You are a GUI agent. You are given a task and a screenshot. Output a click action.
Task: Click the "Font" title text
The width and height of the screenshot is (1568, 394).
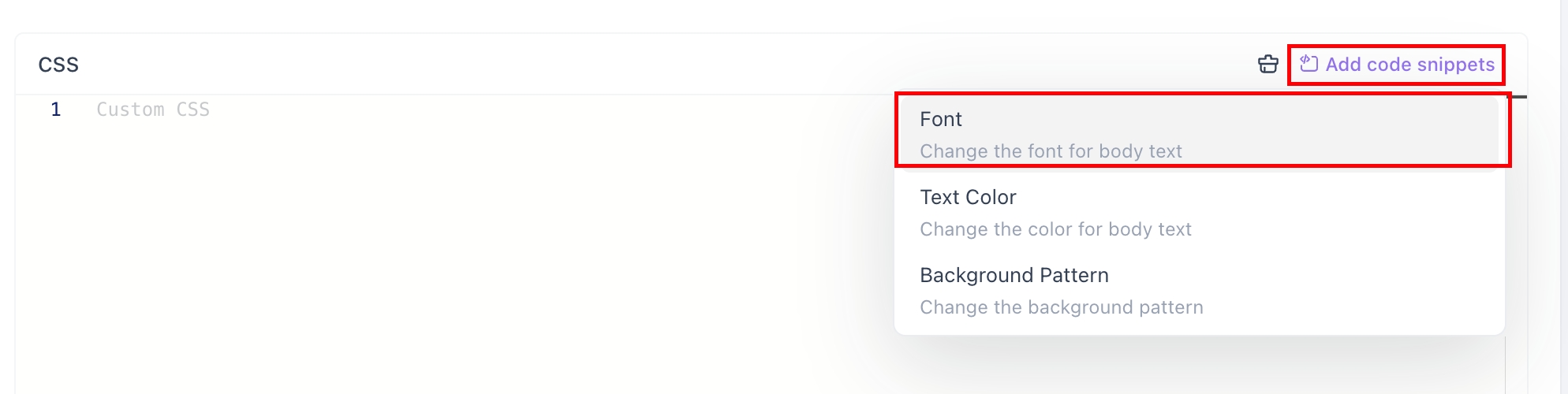coord(940,119)
